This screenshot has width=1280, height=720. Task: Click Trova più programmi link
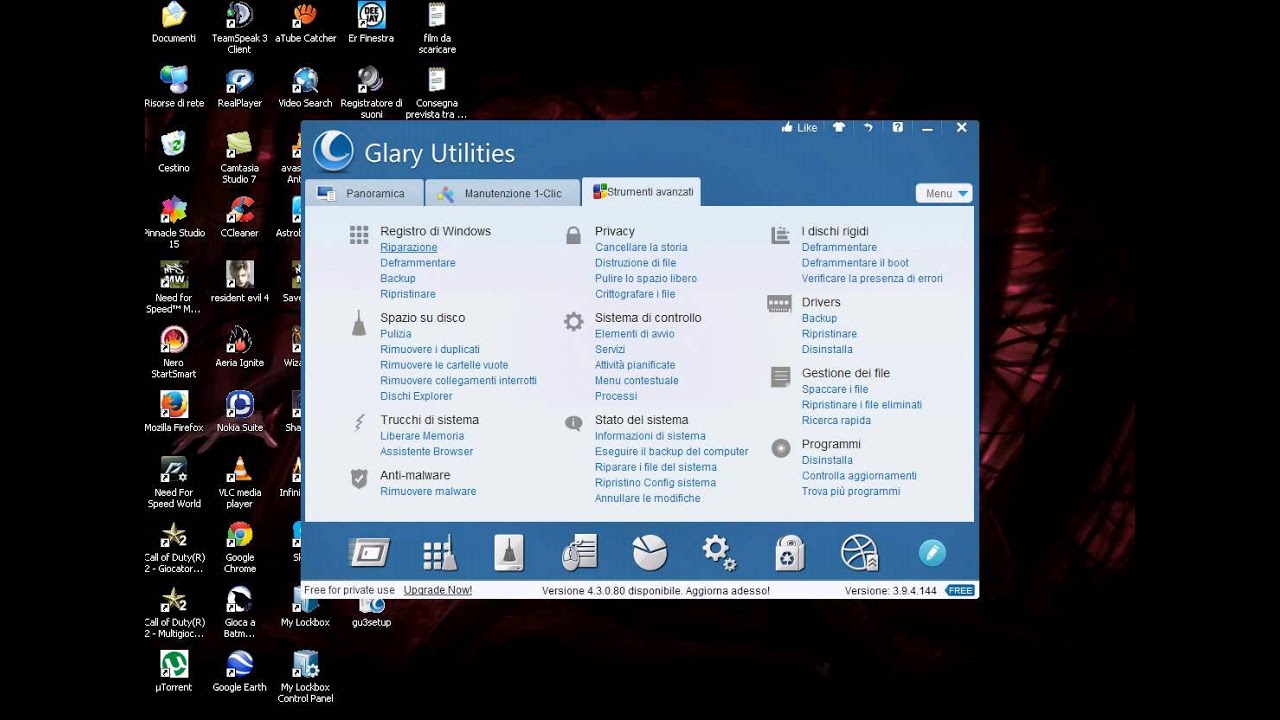pyautogui.click(x=851, y=491)
